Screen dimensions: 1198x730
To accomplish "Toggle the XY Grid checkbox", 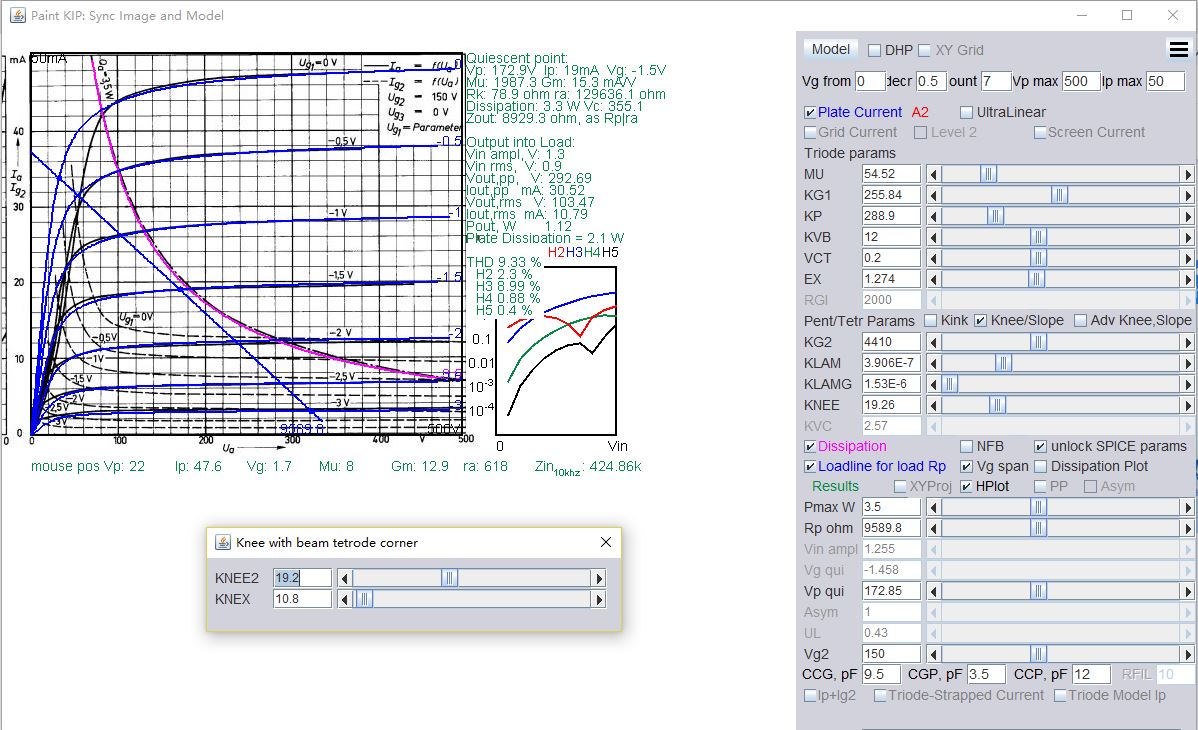I will click(924, 50).
